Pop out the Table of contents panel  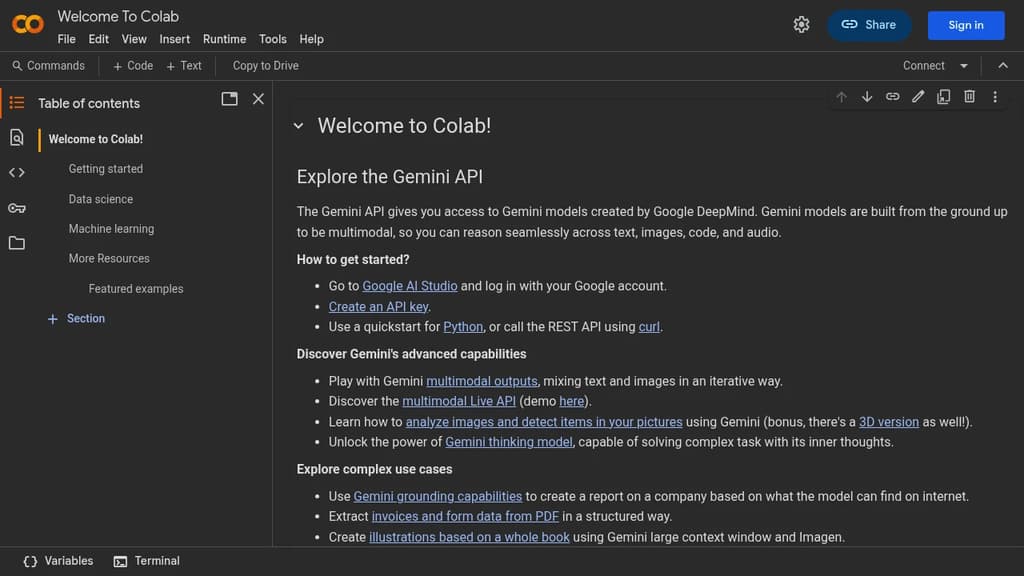(229, 99)
